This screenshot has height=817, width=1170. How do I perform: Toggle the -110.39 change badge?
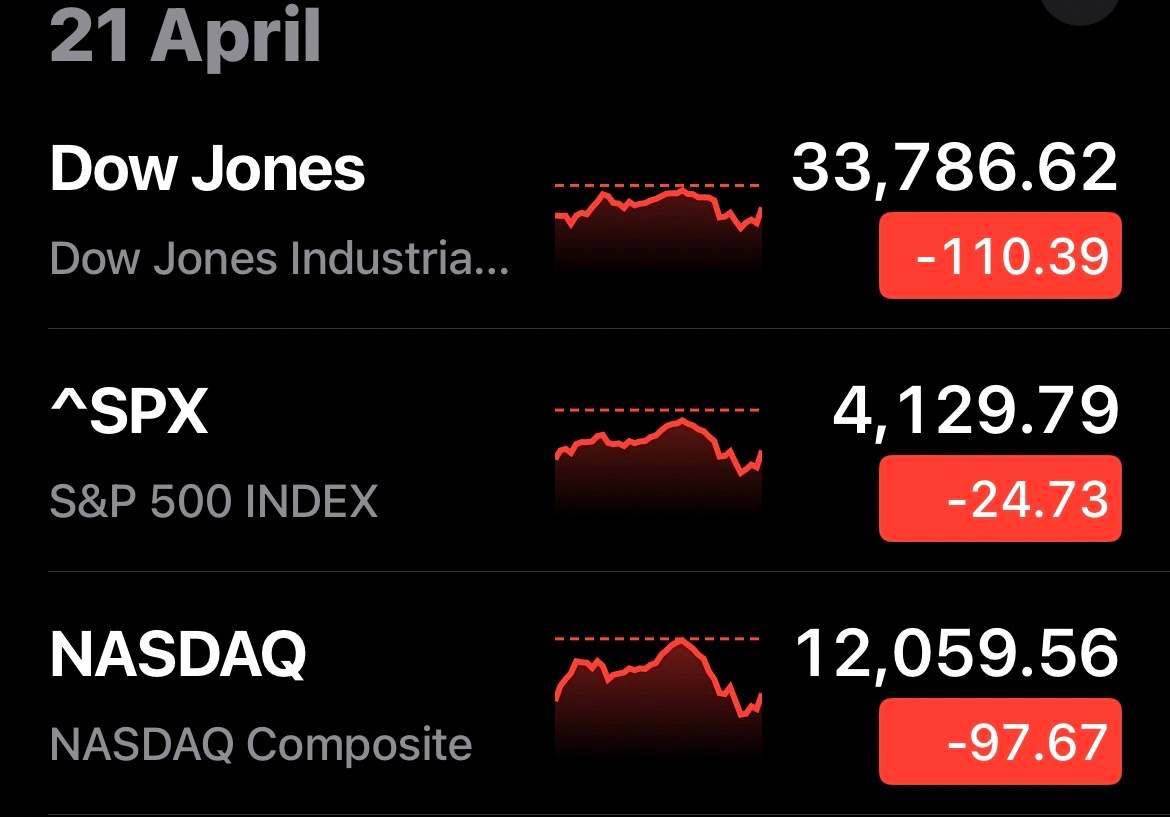coord(1000,256)
